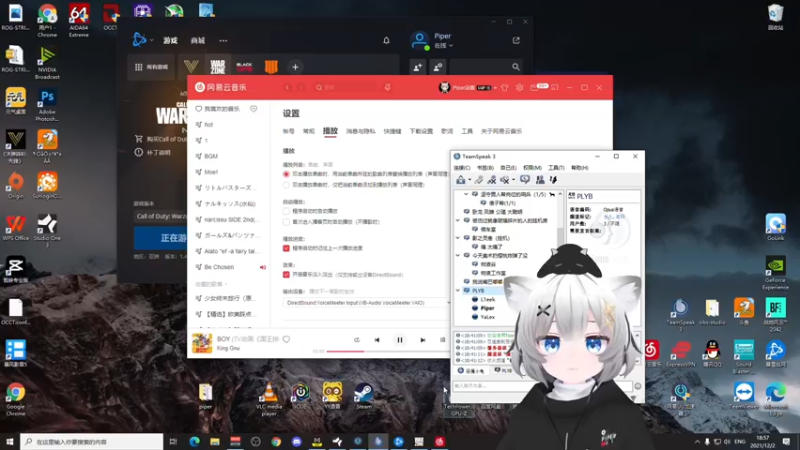Uncheck remember last playback progress
Image resolution: width=800 pixels, height=450 pixels.
286,248
